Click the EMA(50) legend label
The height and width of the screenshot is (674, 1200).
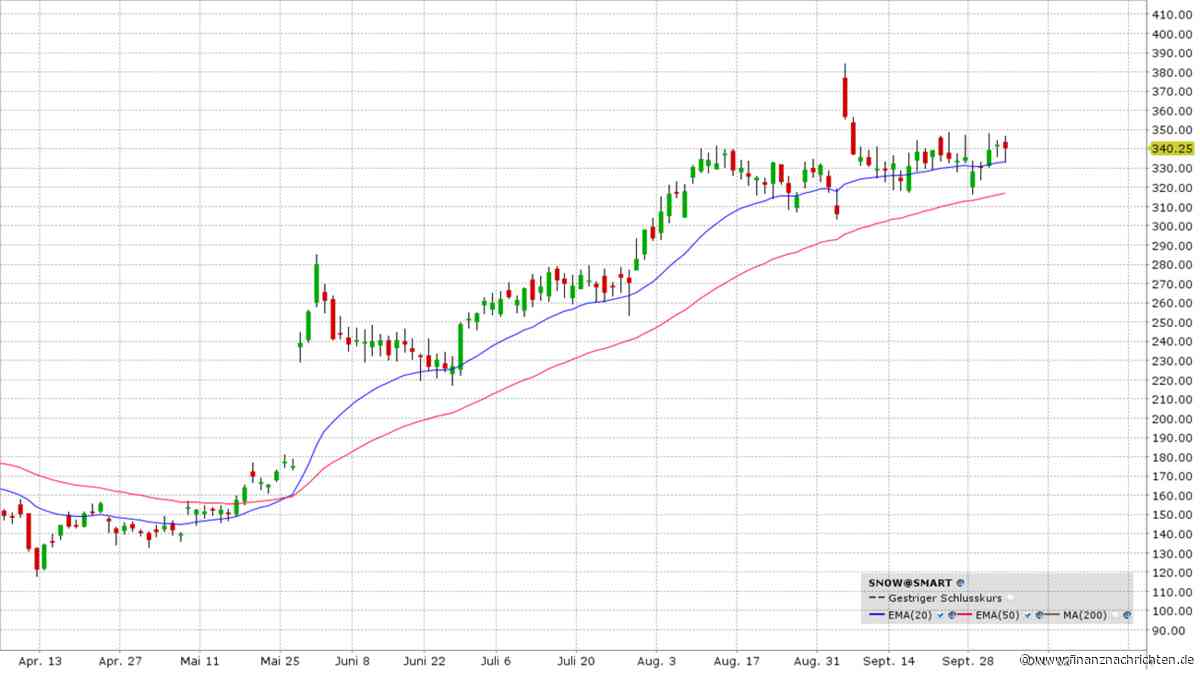pyautogui.click(x=997, y=615)
